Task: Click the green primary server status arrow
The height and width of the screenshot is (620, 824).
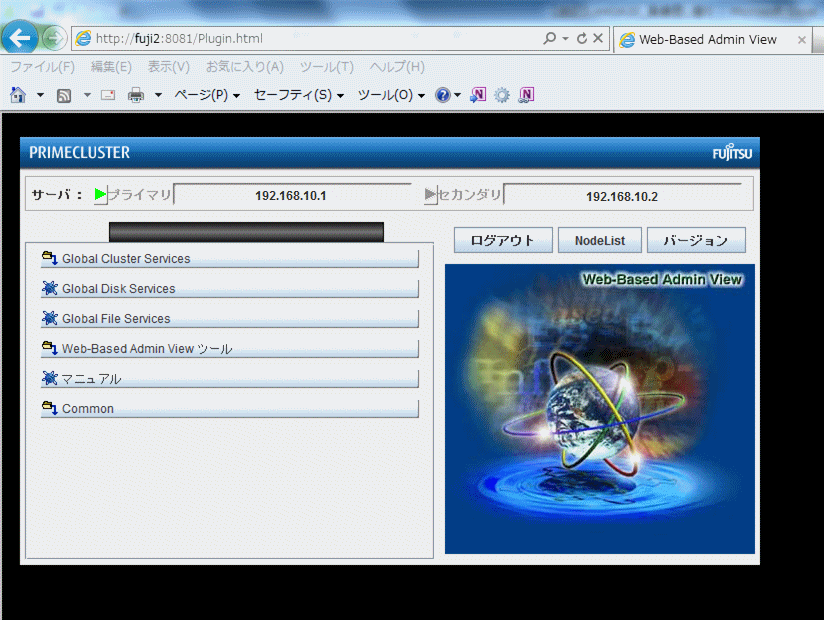Action: click(100, 194)
